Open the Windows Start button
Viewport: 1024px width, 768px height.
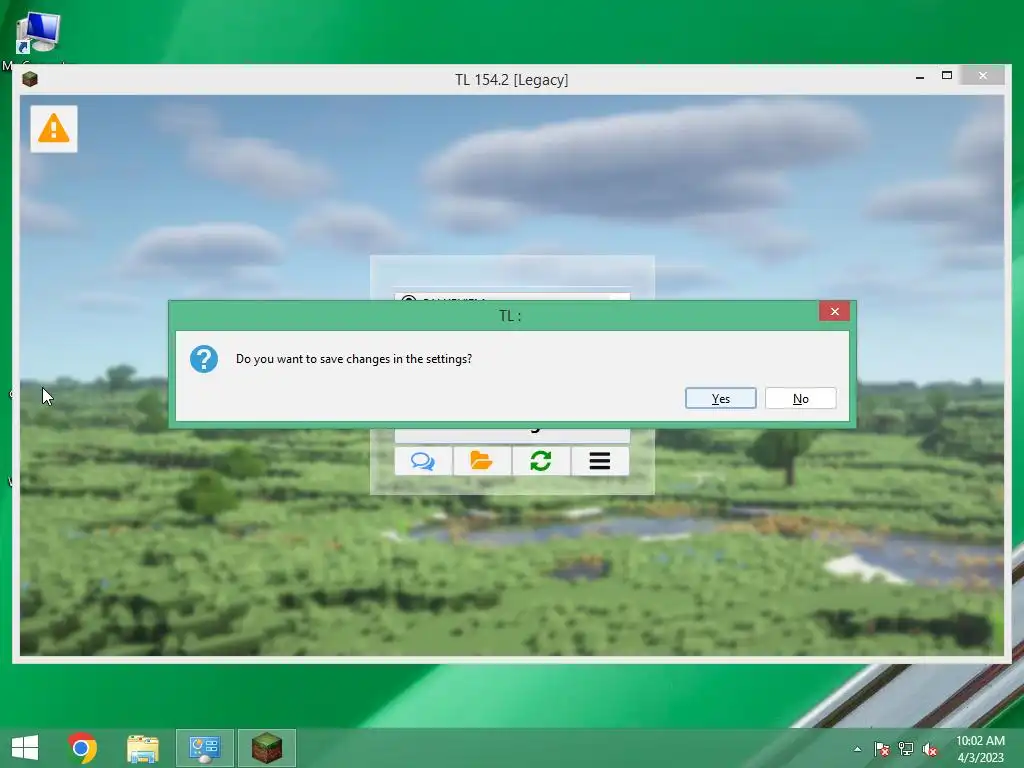(25, 748)
